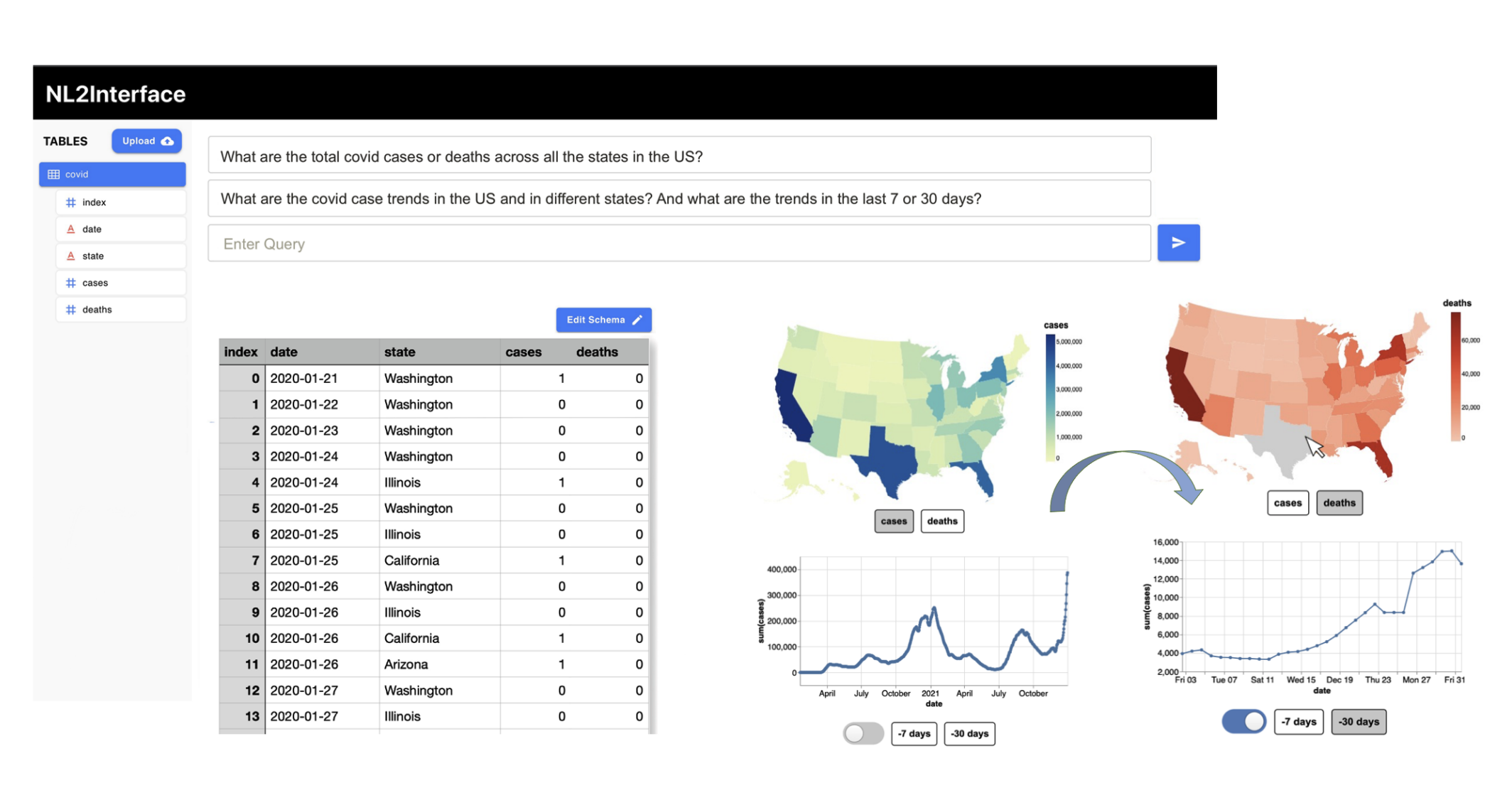
Task: Click the deaths color legend bar
Action: click(1455, 377)
